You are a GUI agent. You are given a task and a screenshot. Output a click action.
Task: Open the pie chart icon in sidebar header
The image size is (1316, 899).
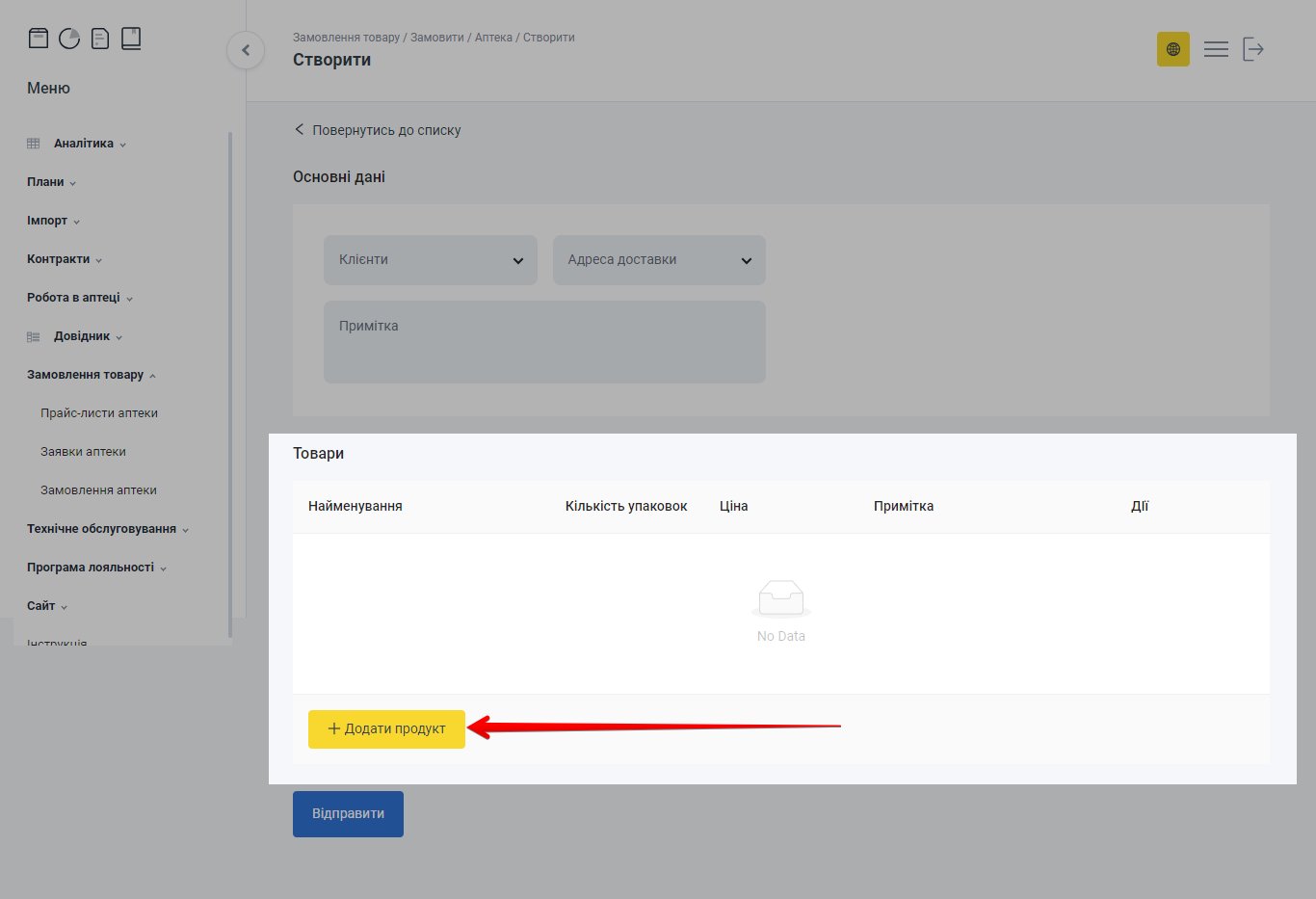tap(69, 39)
